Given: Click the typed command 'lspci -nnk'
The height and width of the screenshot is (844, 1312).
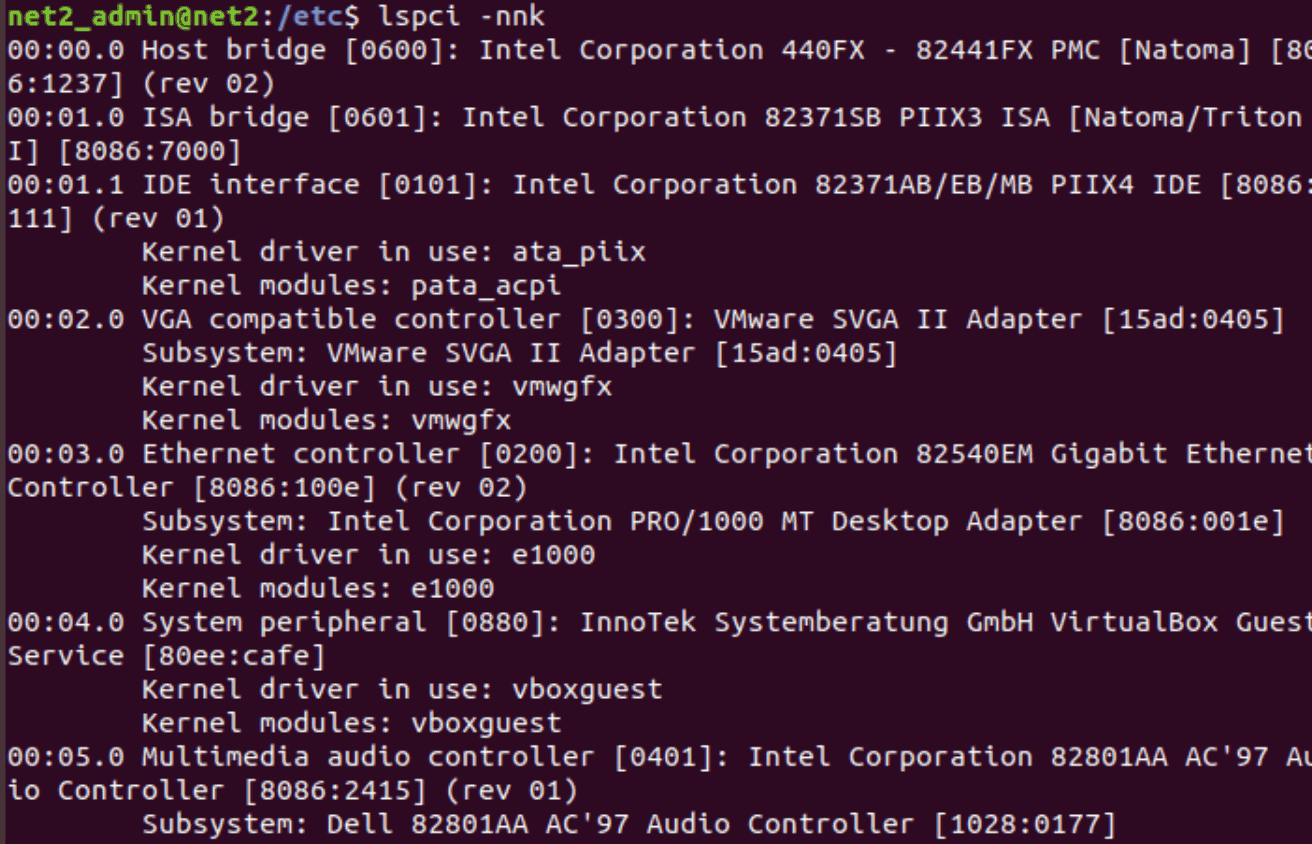Looking at the screenshot, I should click(462, 16).
